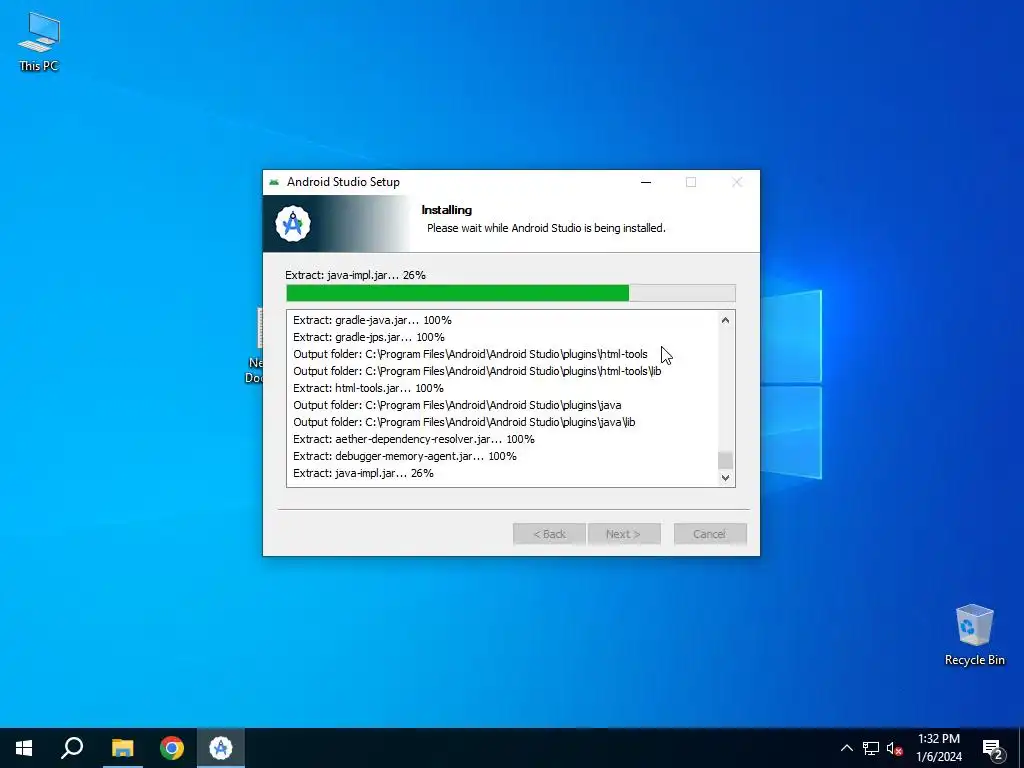Click the green installation progress bar
The image size is (1024, 768).
click(x=511, y=293)
